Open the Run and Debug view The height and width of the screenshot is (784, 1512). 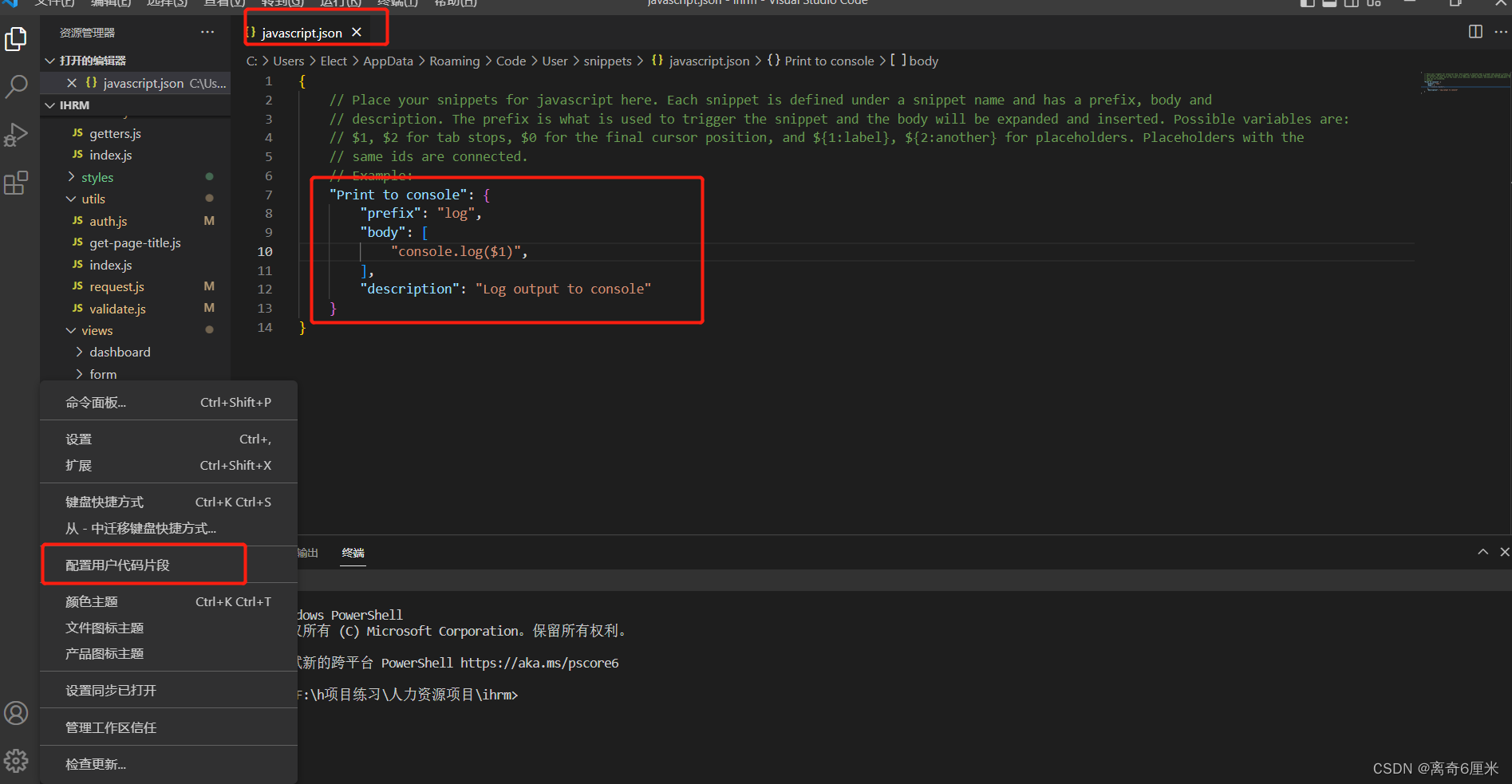coord(16,135)
